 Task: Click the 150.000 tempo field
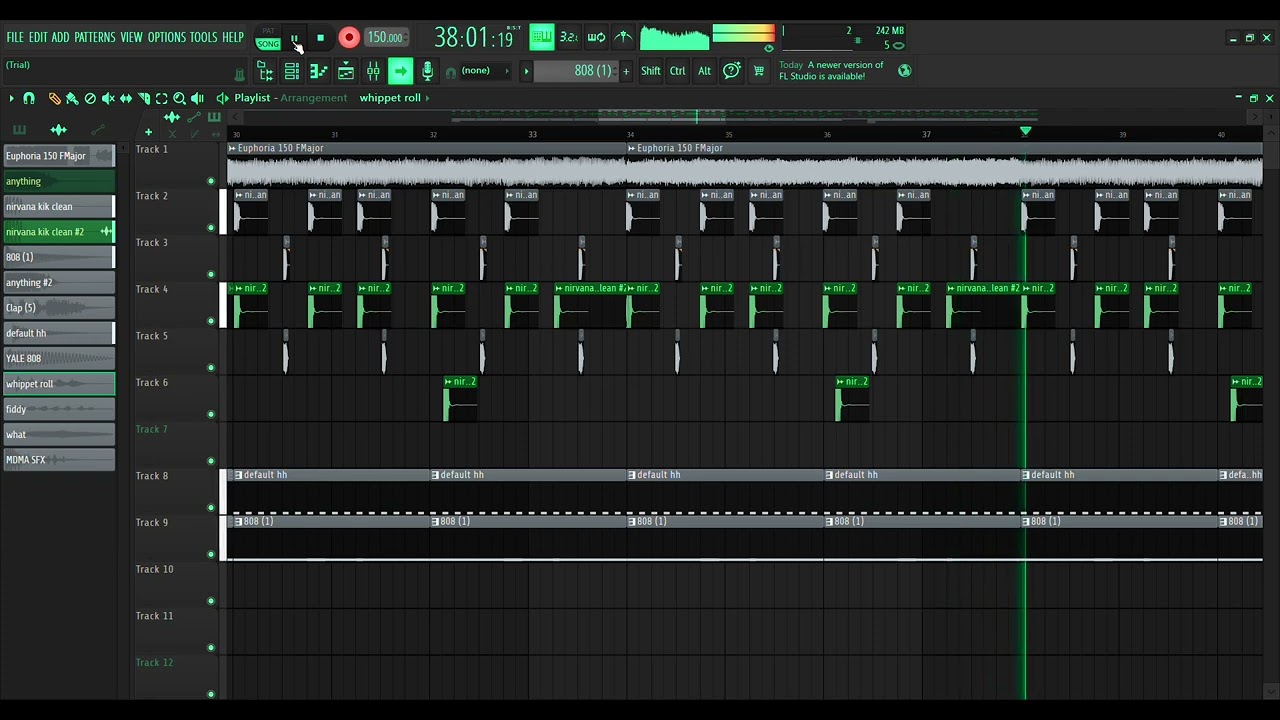point(385,38)
